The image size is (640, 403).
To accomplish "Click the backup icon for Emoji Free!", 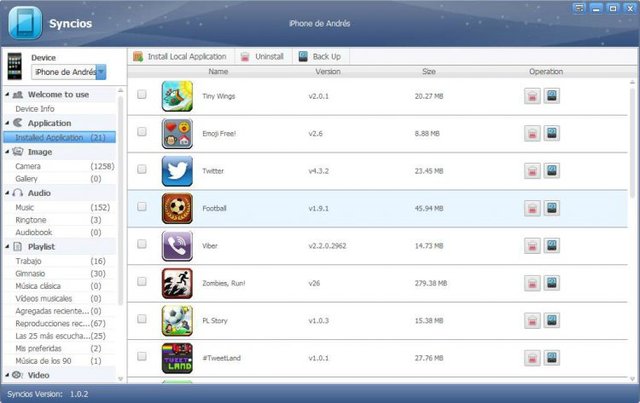I will click(551, 133).
